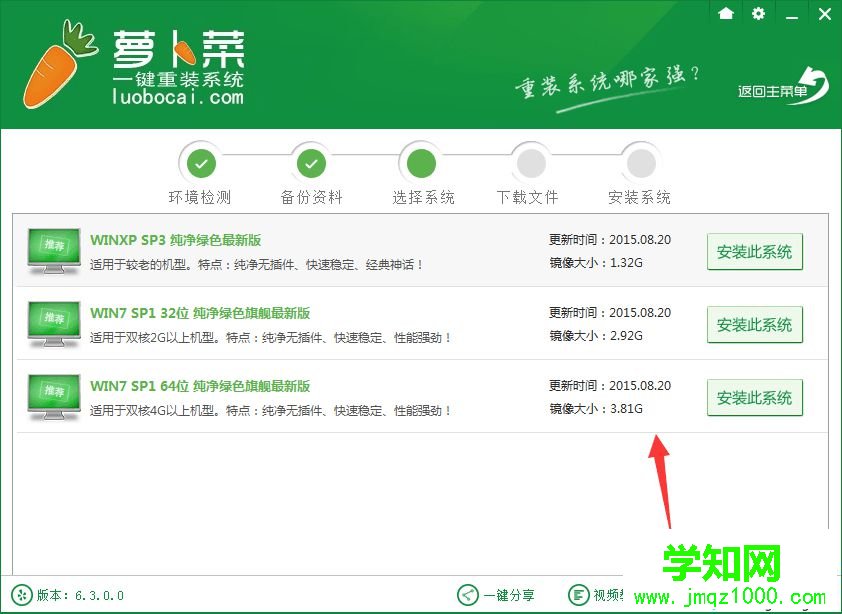
Task: Click the monitor icon for WIN7 SP1 32位
Action: click(54, 324)
